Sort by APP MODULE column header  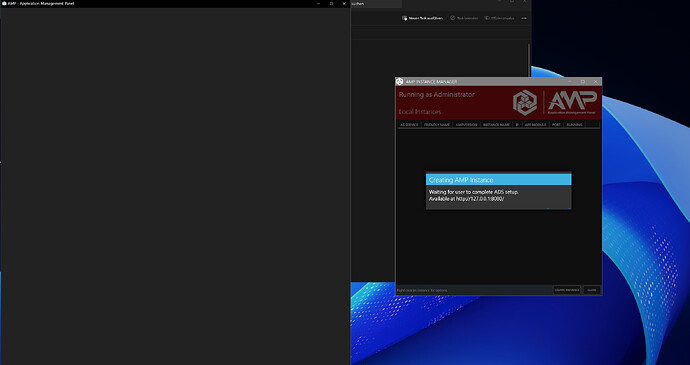click(535, 125)
